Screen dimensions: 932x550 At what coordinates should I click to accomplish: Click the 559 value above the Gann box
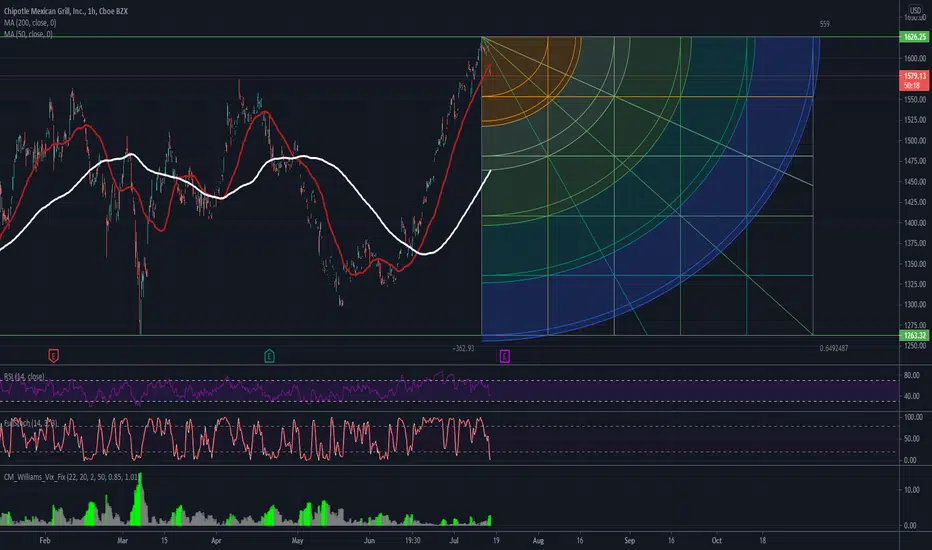tap(824, 24)
